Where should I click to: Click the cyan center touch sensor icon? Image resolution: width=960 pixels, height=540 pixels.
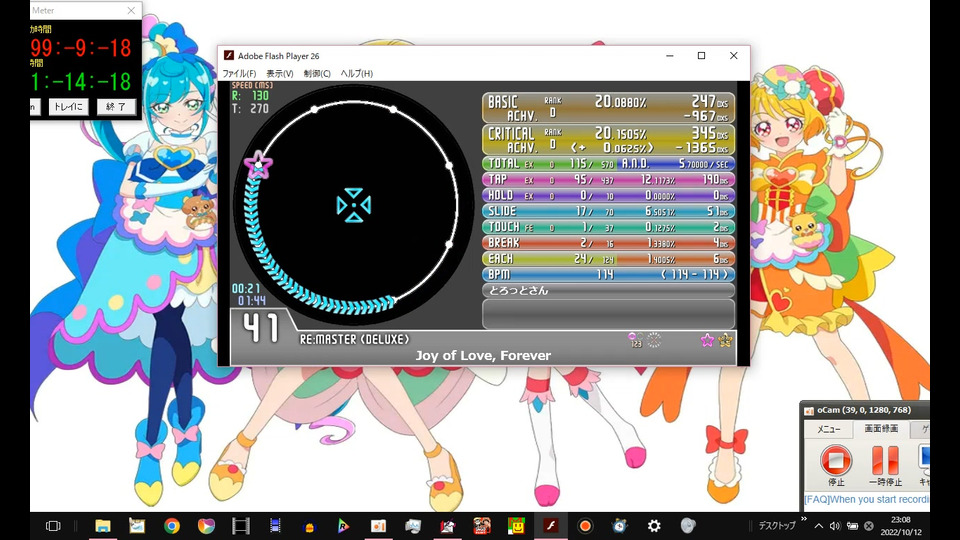point(353,205)
